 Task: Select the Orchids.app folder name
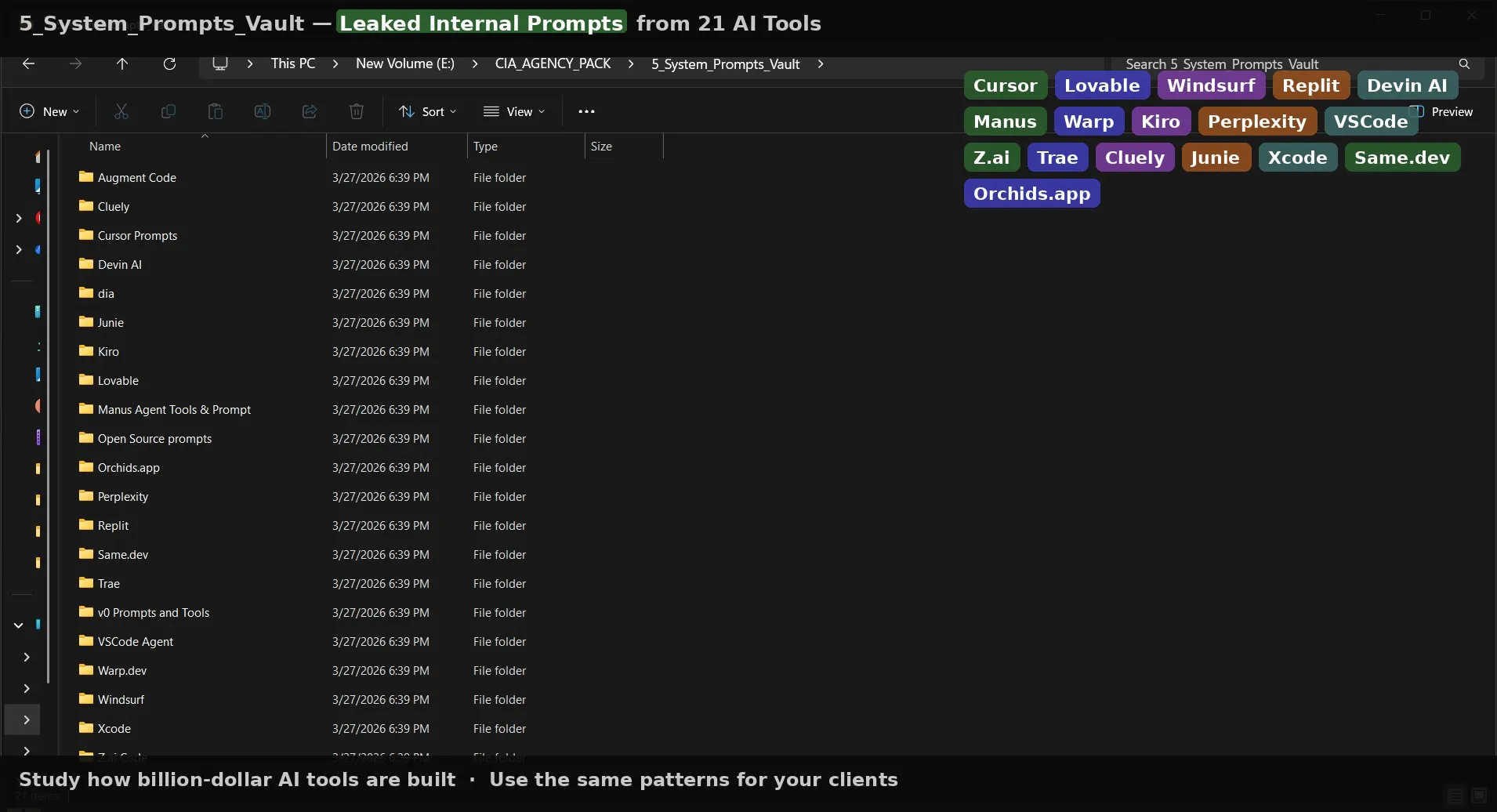129,468
